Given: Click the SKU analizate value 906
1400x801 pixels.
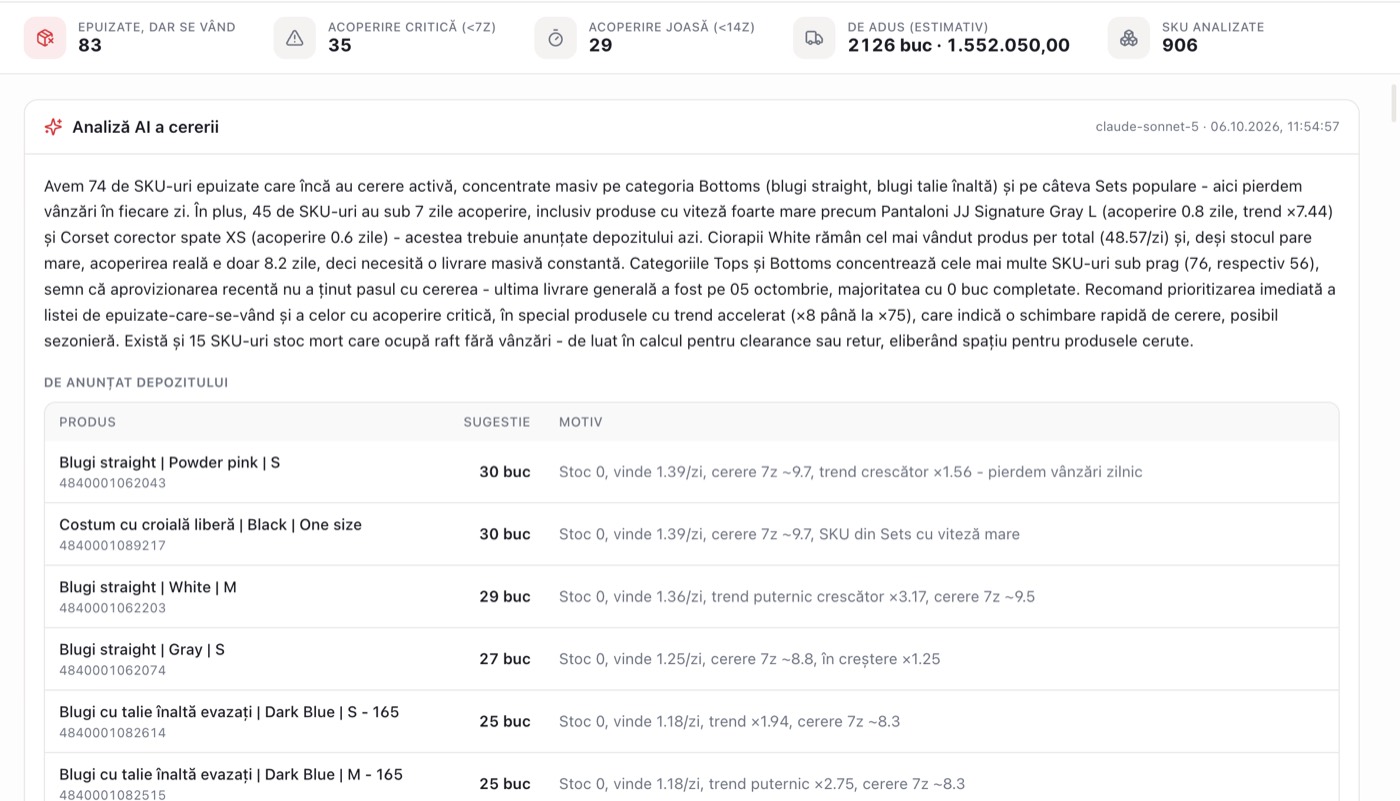Looking at the screenshot, I should coord(1180,45).
